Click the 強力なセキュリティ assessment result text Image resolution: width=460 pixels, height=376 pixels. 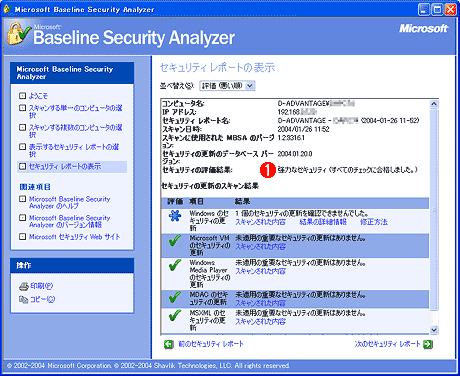(347, 170)
